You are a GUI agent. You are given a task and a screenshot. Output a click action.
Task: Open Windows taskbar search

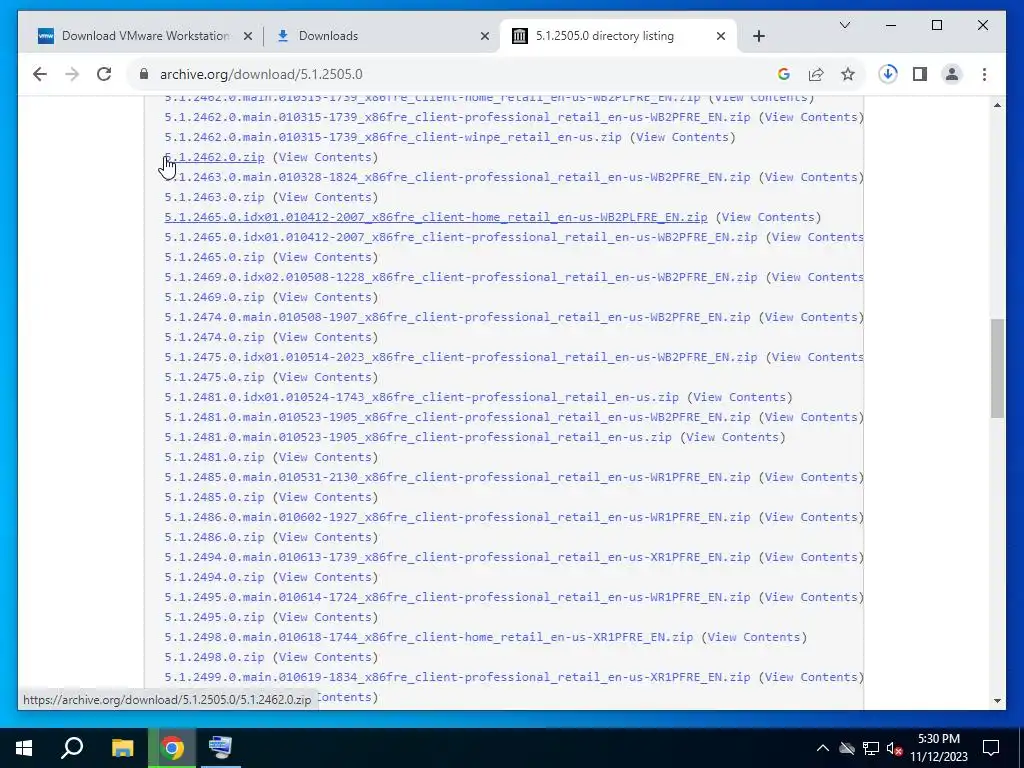point(72,748)
